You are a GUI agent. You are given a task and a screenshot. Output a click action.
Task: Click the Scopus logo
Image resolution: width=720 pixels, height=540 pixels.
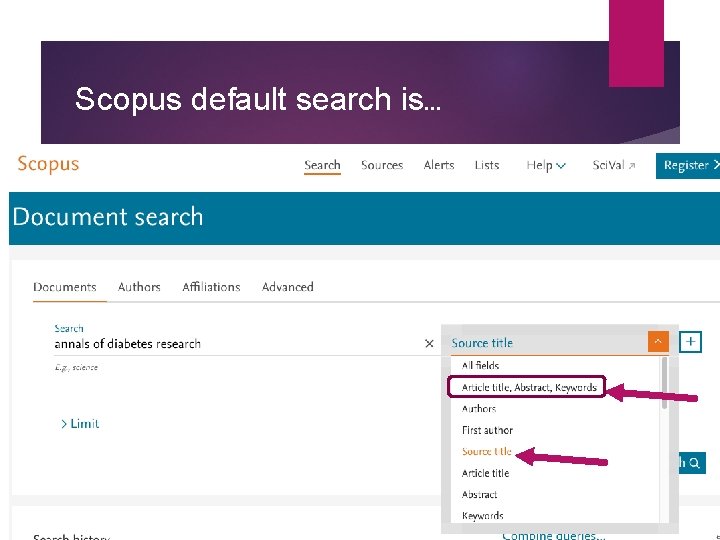(48, 164)
